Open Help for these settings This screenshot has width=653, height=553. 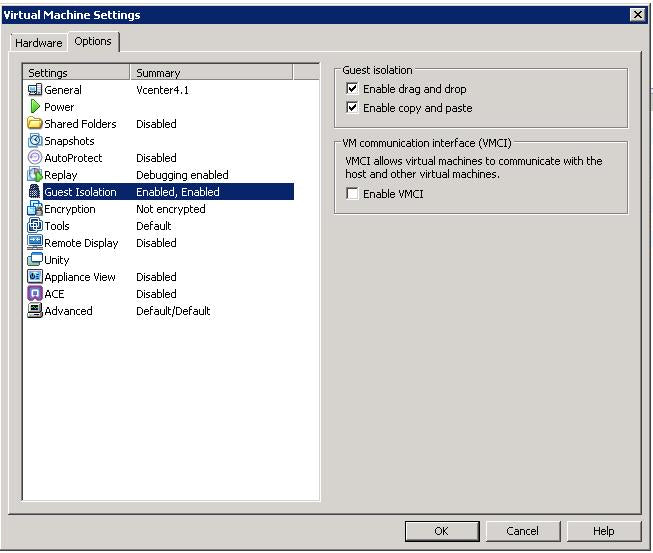(x=603, y=531)
